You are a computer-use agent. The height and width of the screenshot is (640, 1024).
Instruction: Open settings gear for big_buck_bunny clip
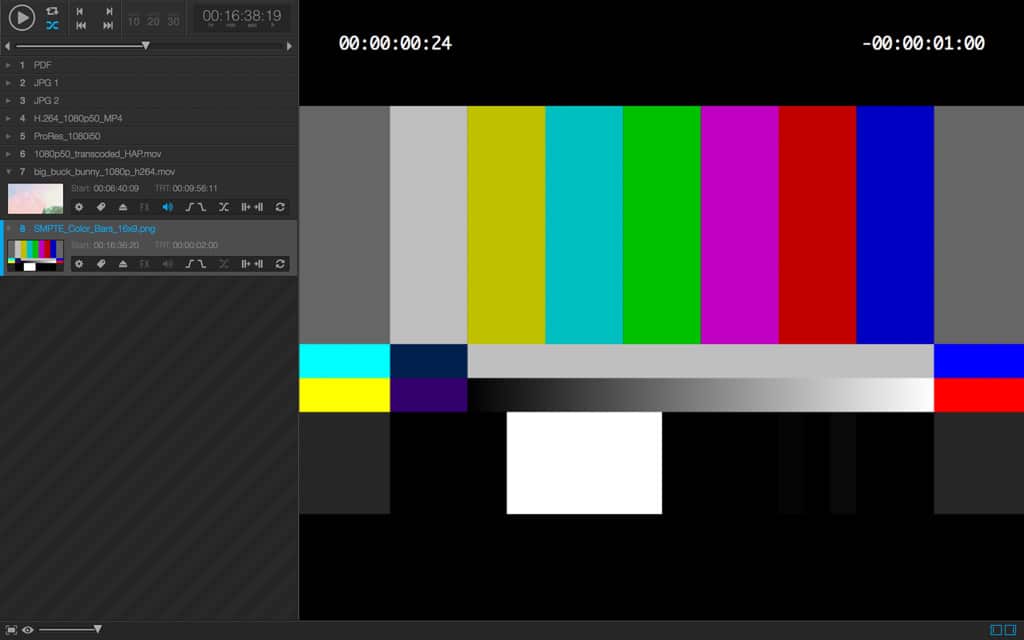coord(79,207)
